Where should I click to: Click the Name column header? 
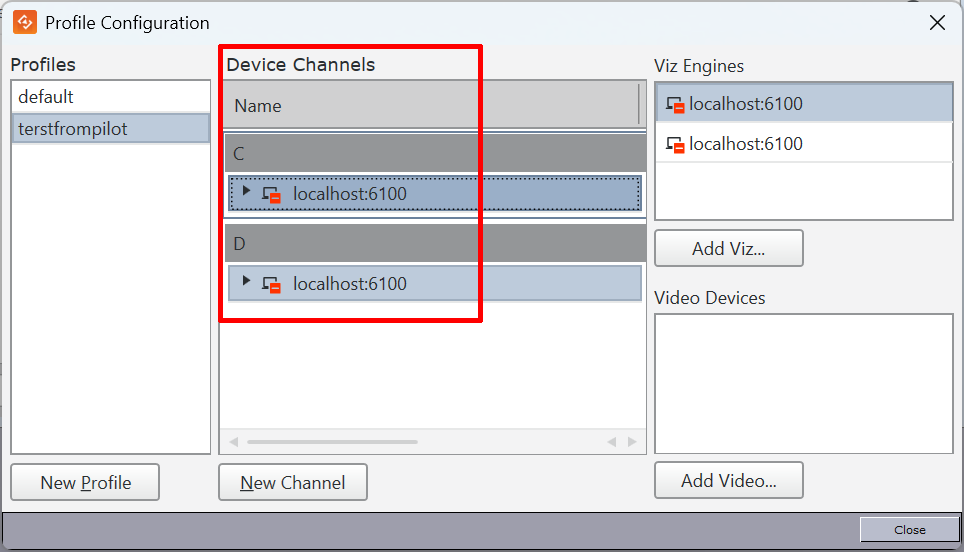pos(430,106)
